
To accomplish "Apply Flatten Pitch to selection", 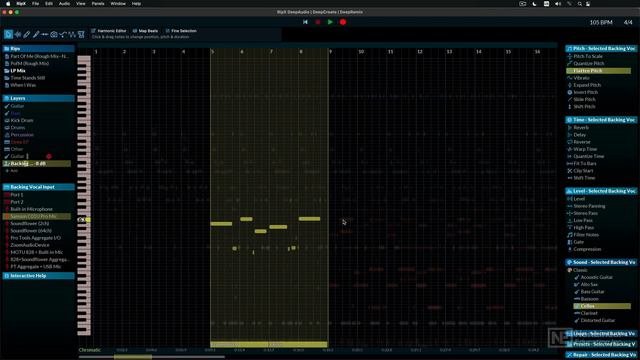I will (x=598, y=71).
